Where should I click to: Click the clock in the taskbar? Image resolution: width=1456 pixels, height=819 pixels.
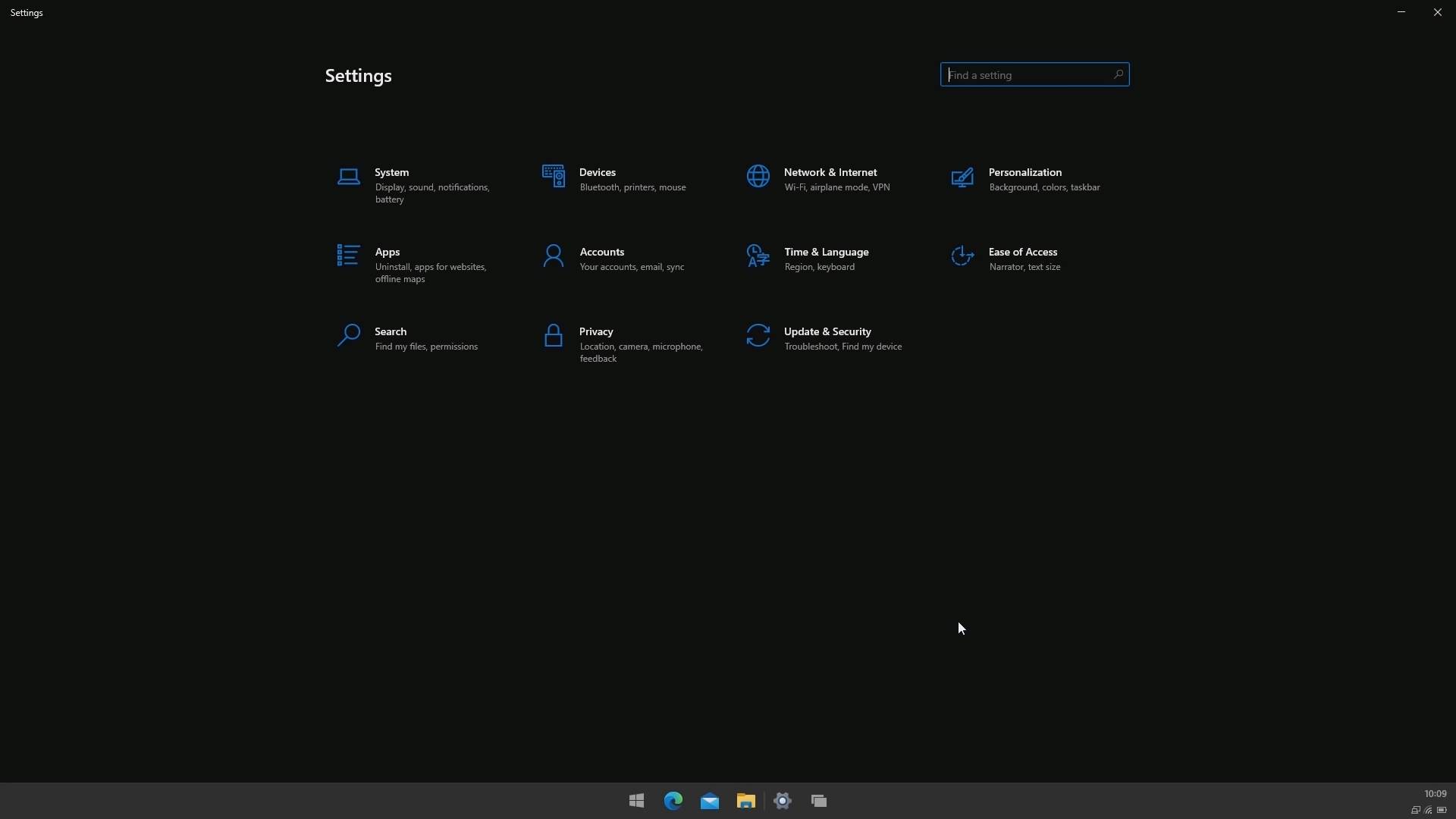tap(1436, 793)
